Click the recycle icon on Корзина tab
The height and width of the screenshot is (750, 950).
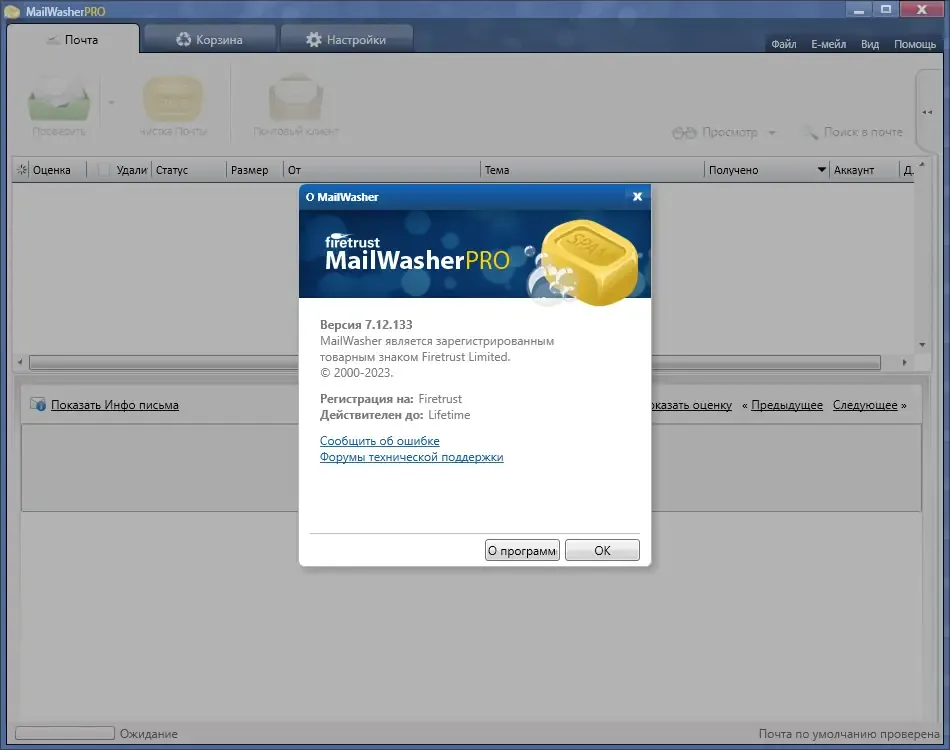tap(183, 39)
